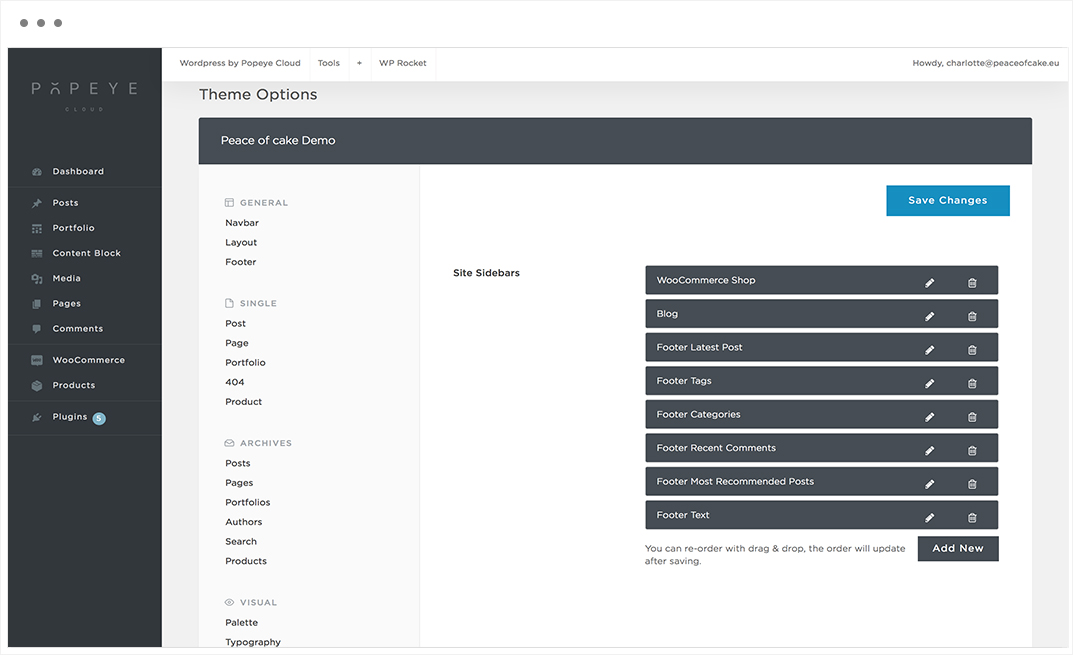1073x655 pixels.
Task: Delete the Footer Tags sidebar
Action: pos(972,383)
